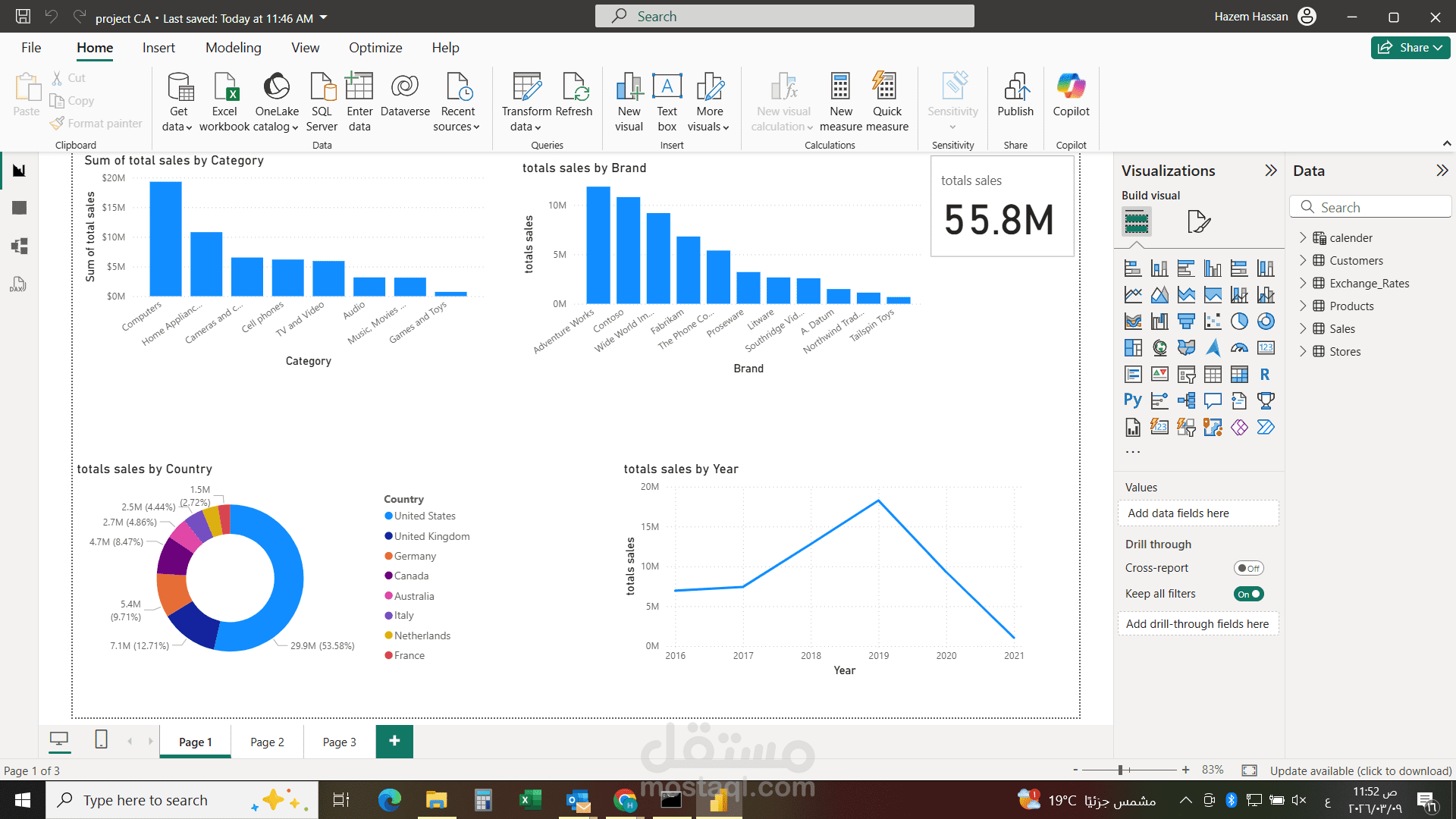Click the Refresh icon
This screenshot has width=1456, height=819.
[574, 87]
